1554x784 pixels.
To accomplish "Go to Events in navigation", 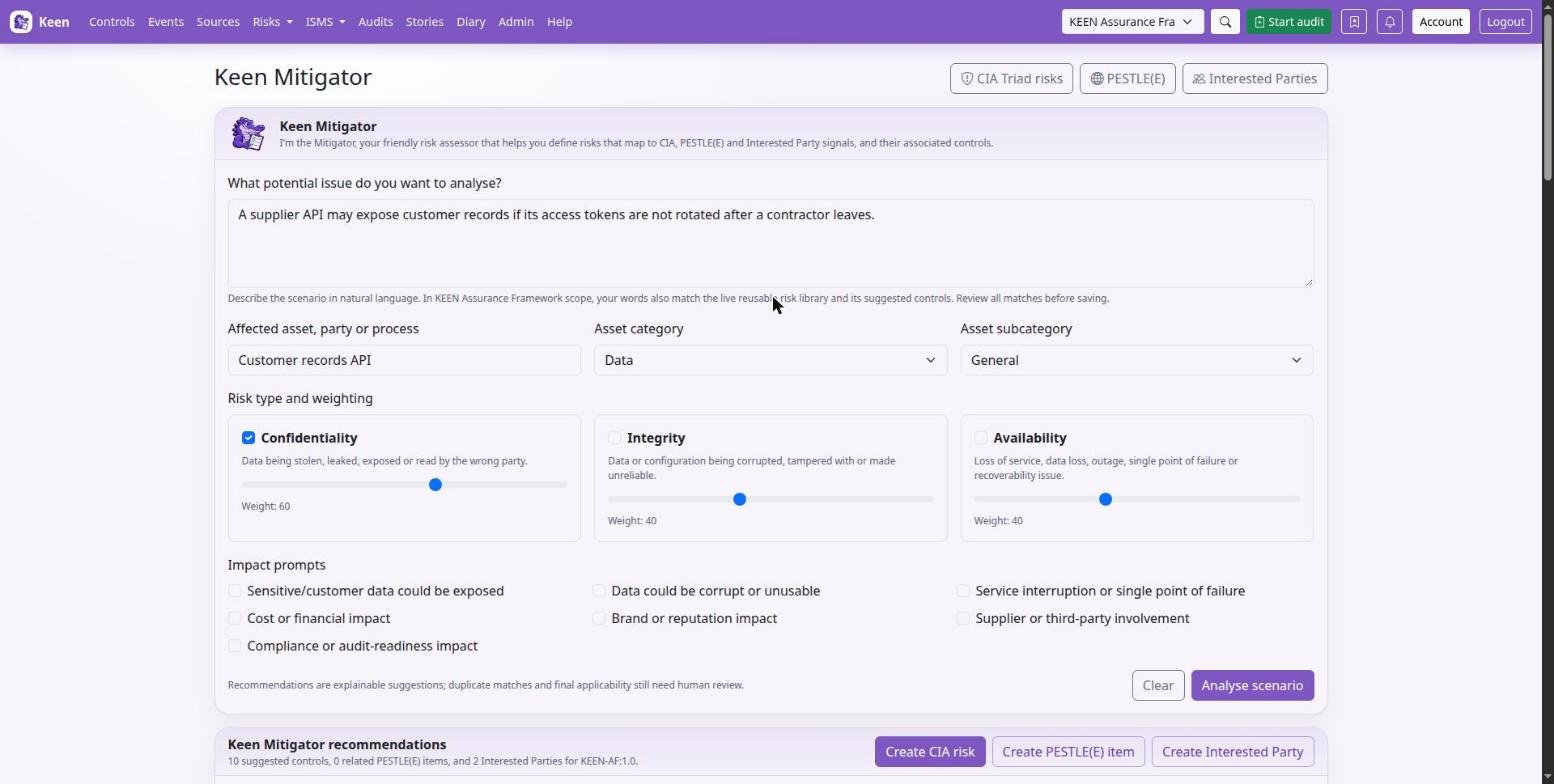I will pos(166,22).
